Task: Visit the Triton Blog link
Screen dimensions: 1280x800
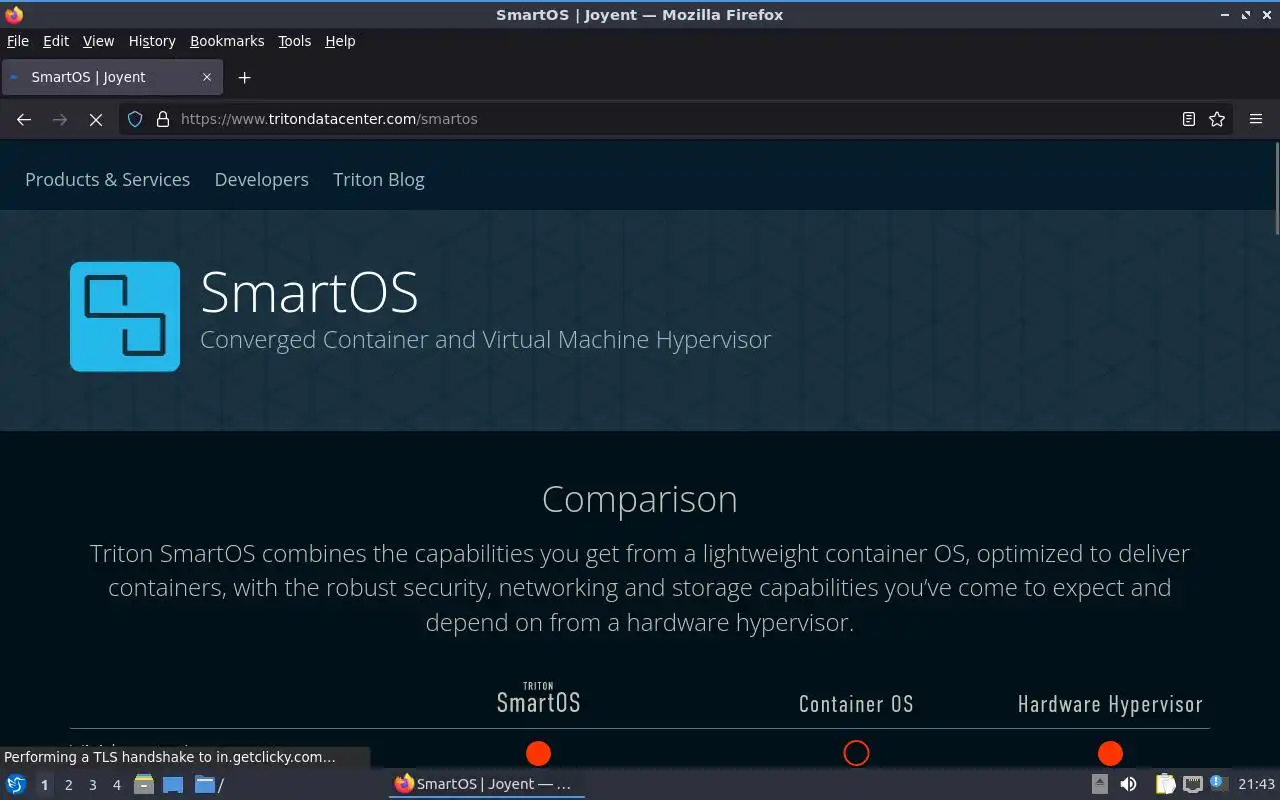Action: (379, 180)
